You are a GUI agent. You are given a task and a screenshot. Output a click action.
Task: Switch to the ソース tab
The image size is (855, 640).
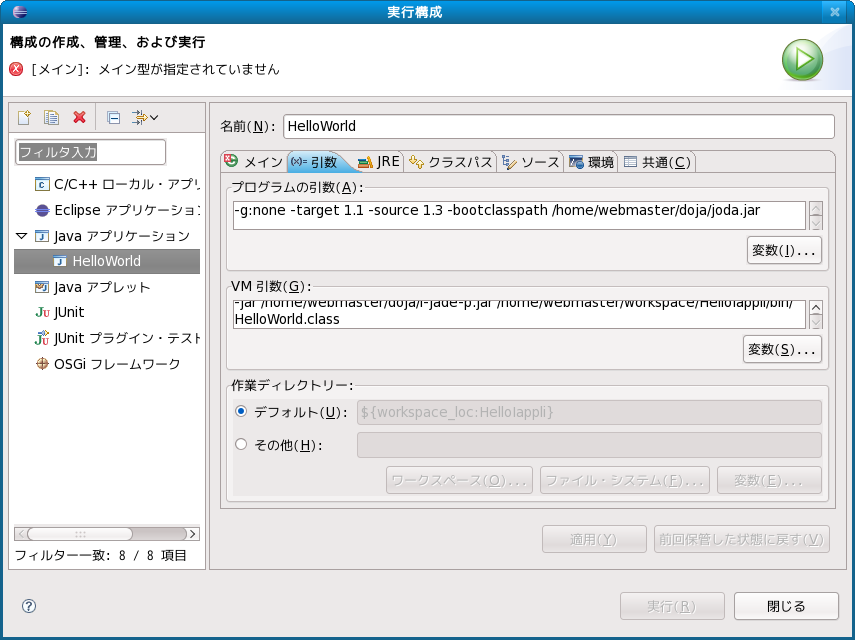coord(530,162)
